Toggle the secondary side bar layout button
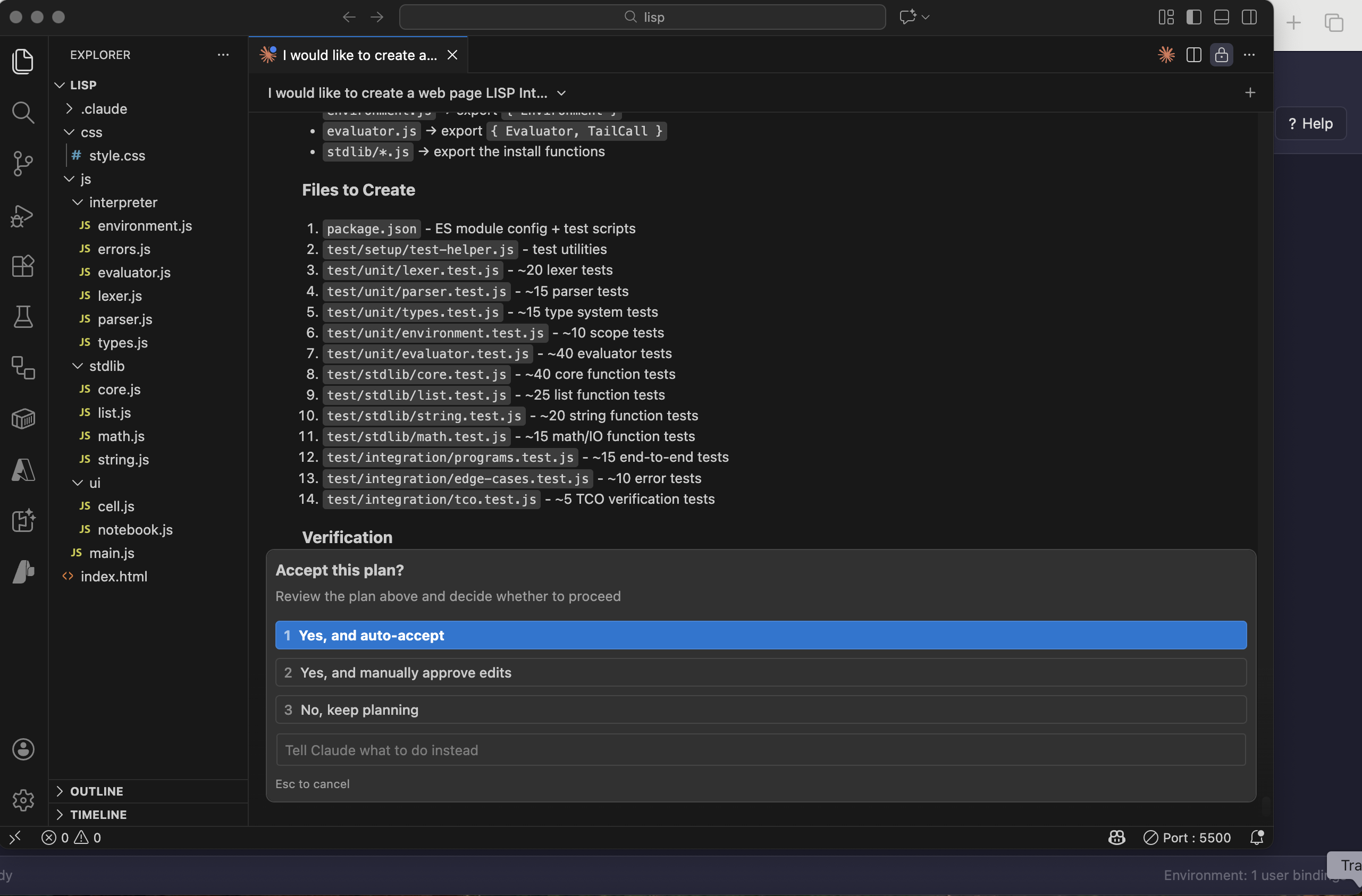This screenshot has height=896, width=1362. [1249, 17]
